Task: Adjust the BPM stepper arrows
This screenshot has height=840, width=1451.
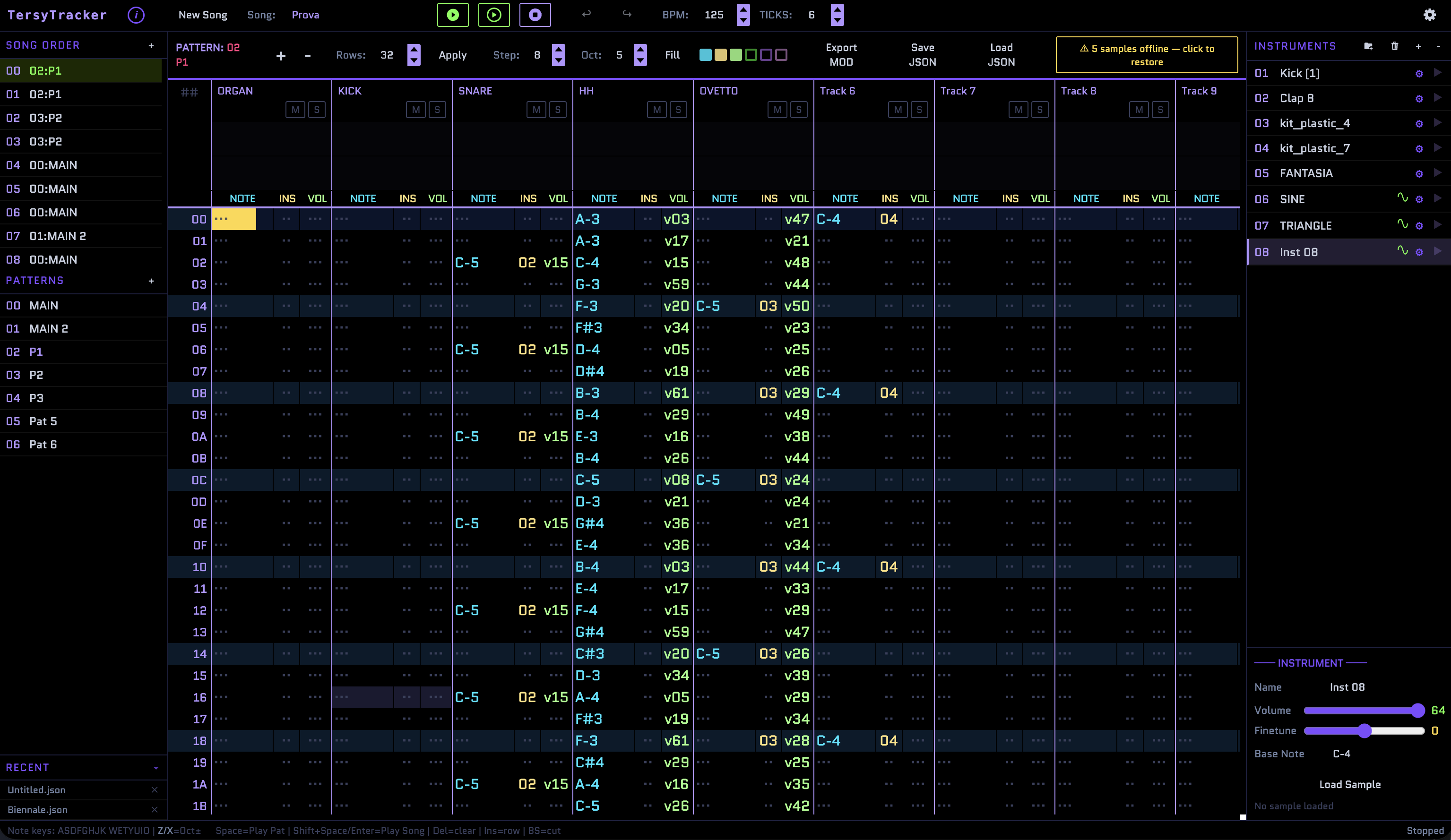Action: pyautogui.click(x=743, y=15)
